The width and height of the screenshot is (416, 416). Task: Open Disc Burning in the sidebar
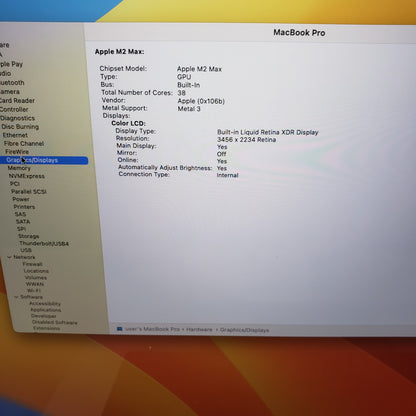click(x=20, y=127)
